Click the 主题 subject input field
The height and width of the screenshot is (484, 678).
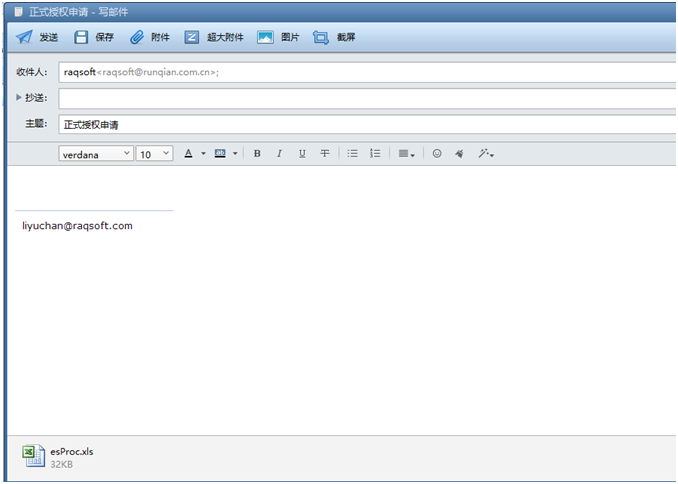click(x=367, y=125)
